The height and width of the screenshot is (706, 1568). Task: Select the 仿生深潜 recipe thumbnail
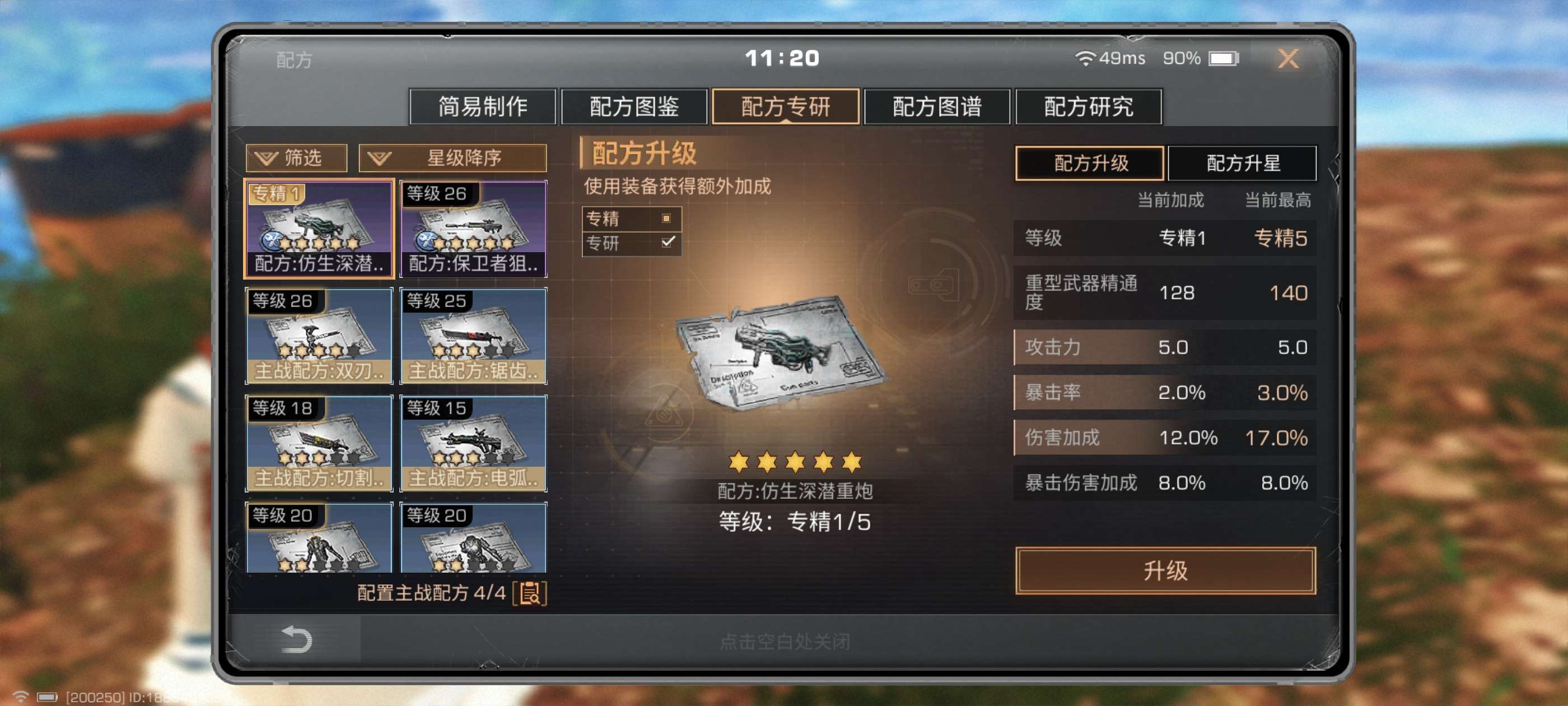tap(319, 229)
